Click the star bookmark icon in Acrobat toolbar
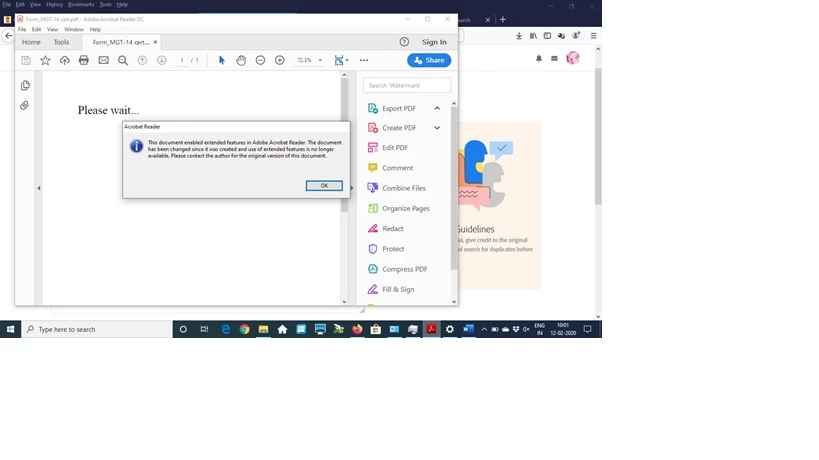The height and width of the screenshot is (460, 819). (45, 61)
